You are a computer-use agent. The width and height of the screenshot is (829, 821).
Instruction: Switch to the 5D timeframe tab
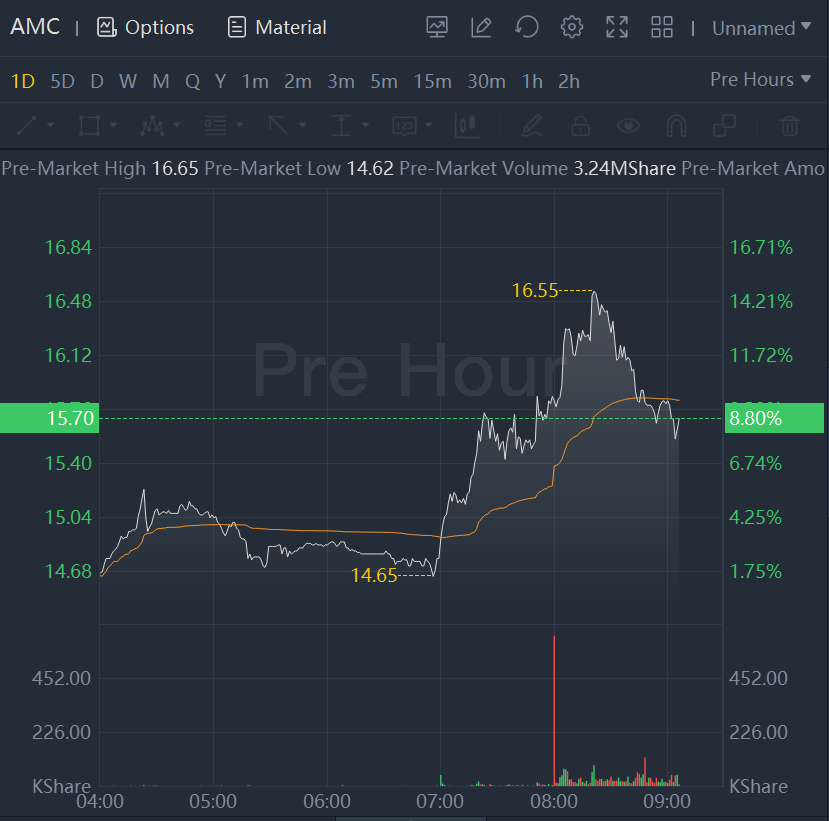click(62, 81)
